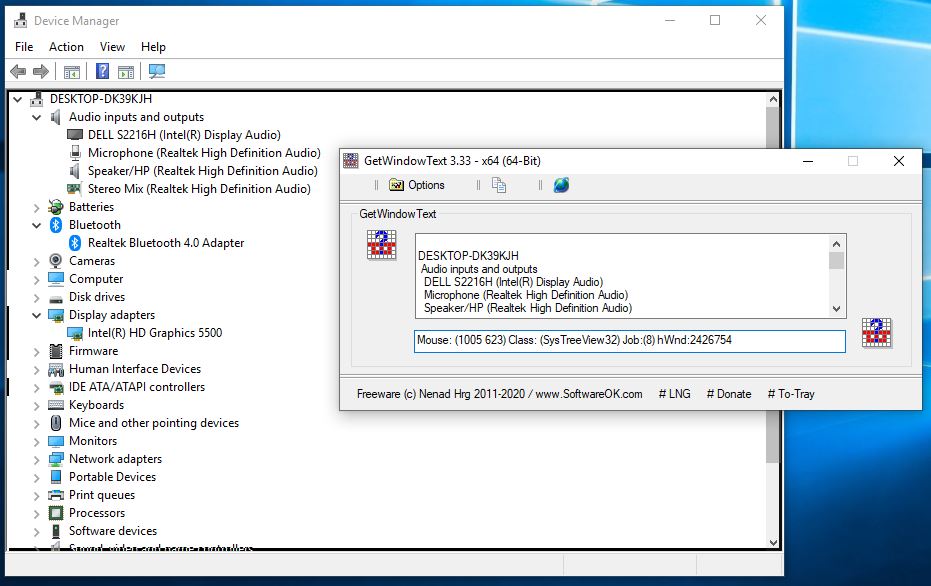Open the View menu
This screenshot has width=931, height=586.
click(x=112, y=47)
